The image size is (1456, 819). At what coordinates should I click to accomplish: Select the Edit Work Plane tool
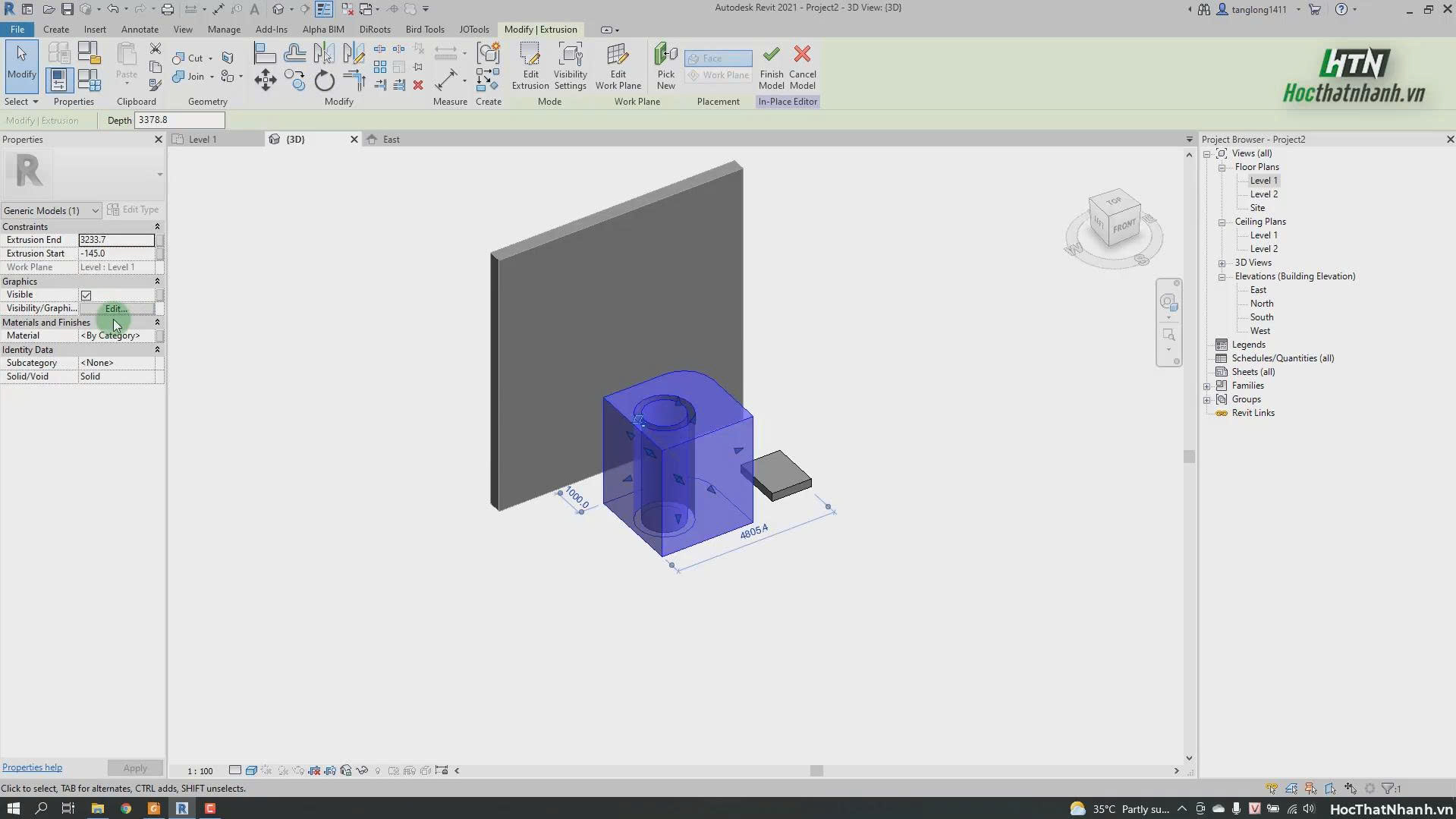[x=618, y=66]
